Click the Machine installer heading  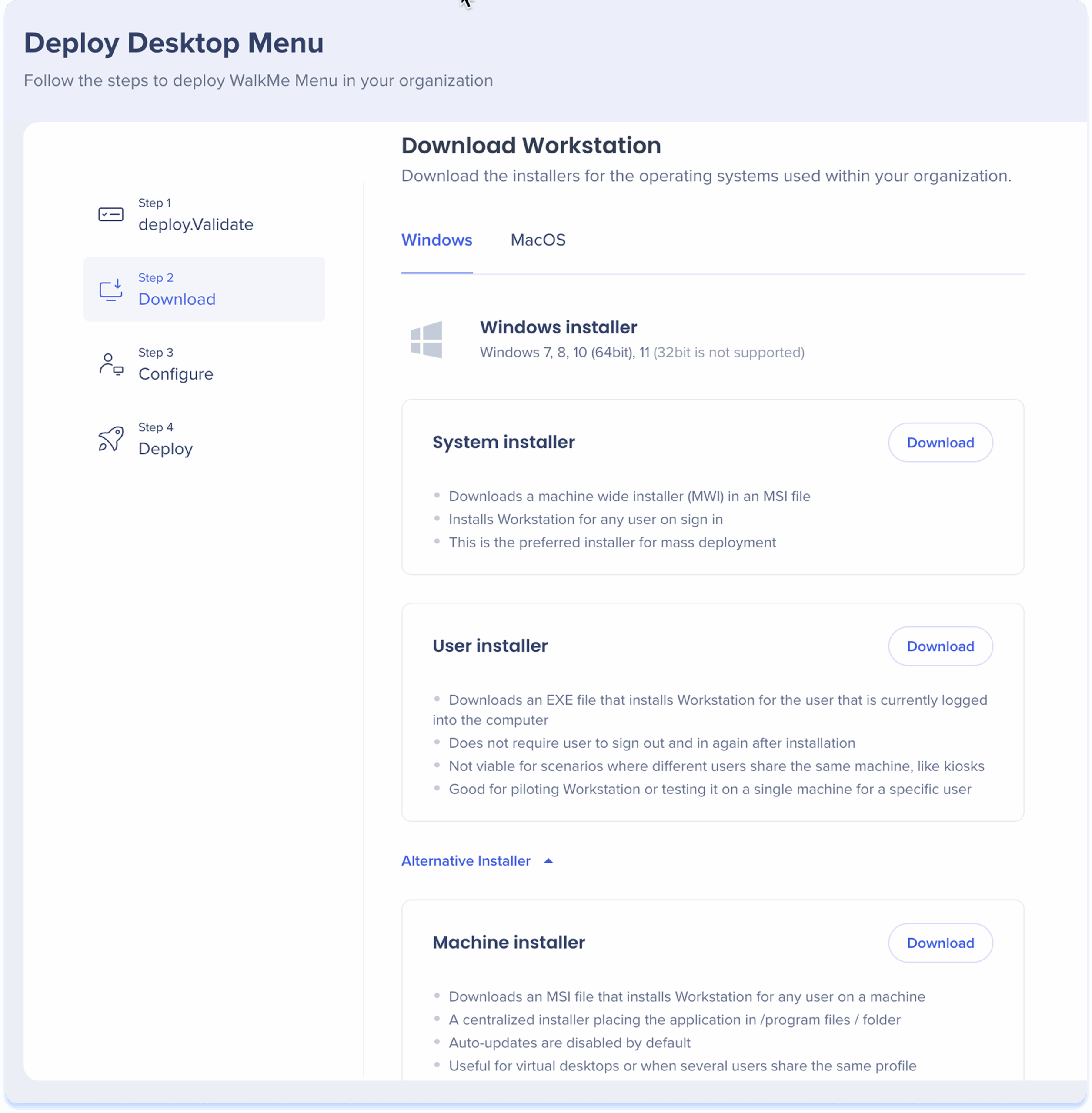pos(509,942)
